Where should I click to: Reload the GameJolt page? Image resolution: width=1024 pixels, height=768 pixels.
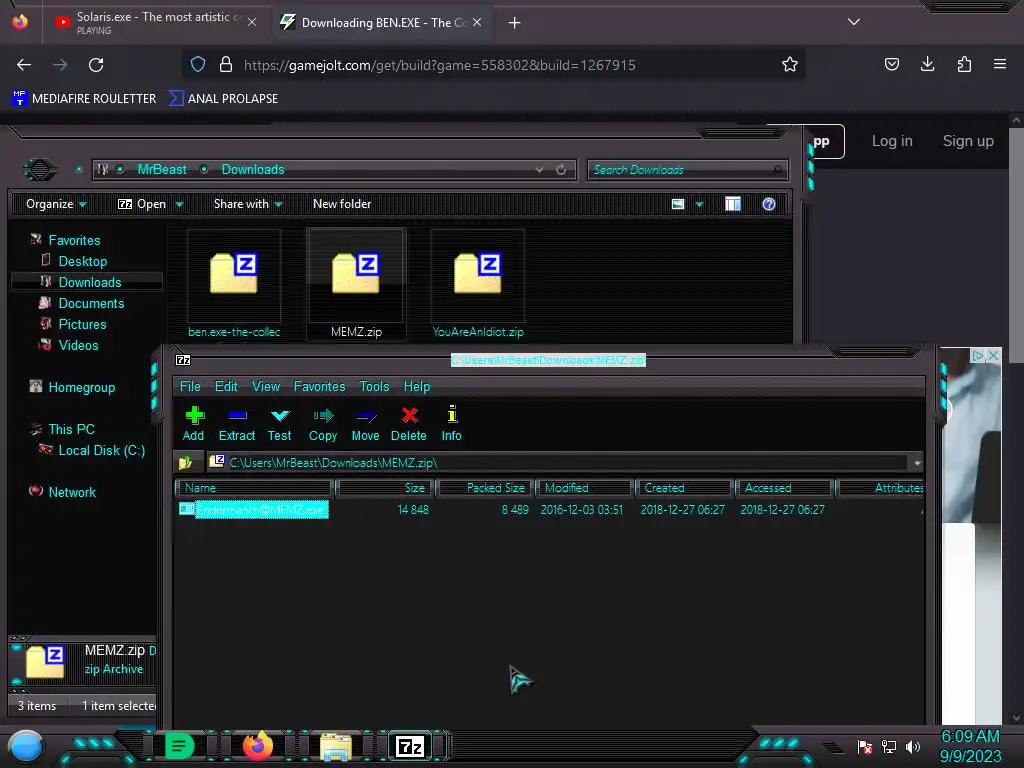[96, 65]
